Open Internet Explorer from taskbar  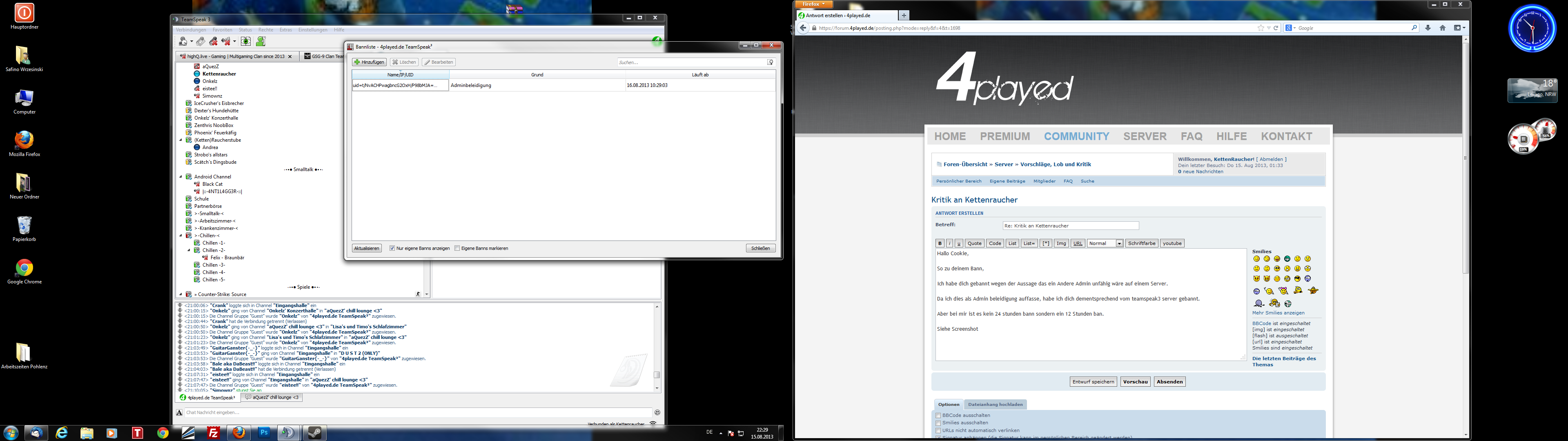coord(62,432)
